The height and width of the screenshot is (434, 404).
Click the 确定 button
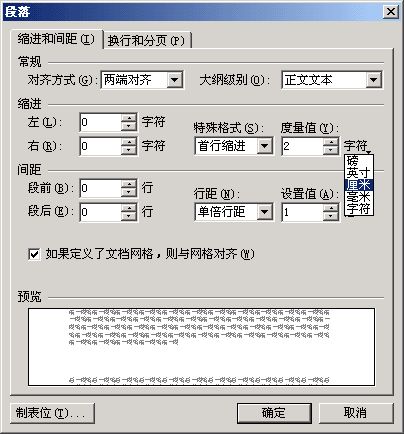click(x=274, y=413)
